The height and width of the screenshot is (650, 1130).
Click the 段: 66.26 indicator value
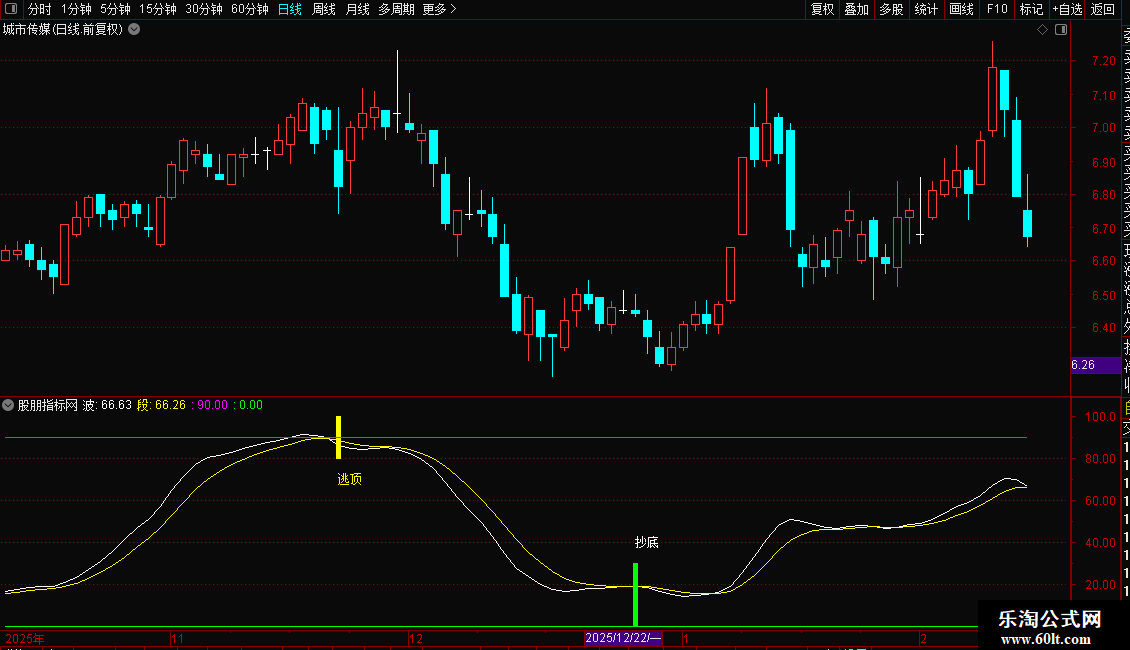click(x=161, y=405)
